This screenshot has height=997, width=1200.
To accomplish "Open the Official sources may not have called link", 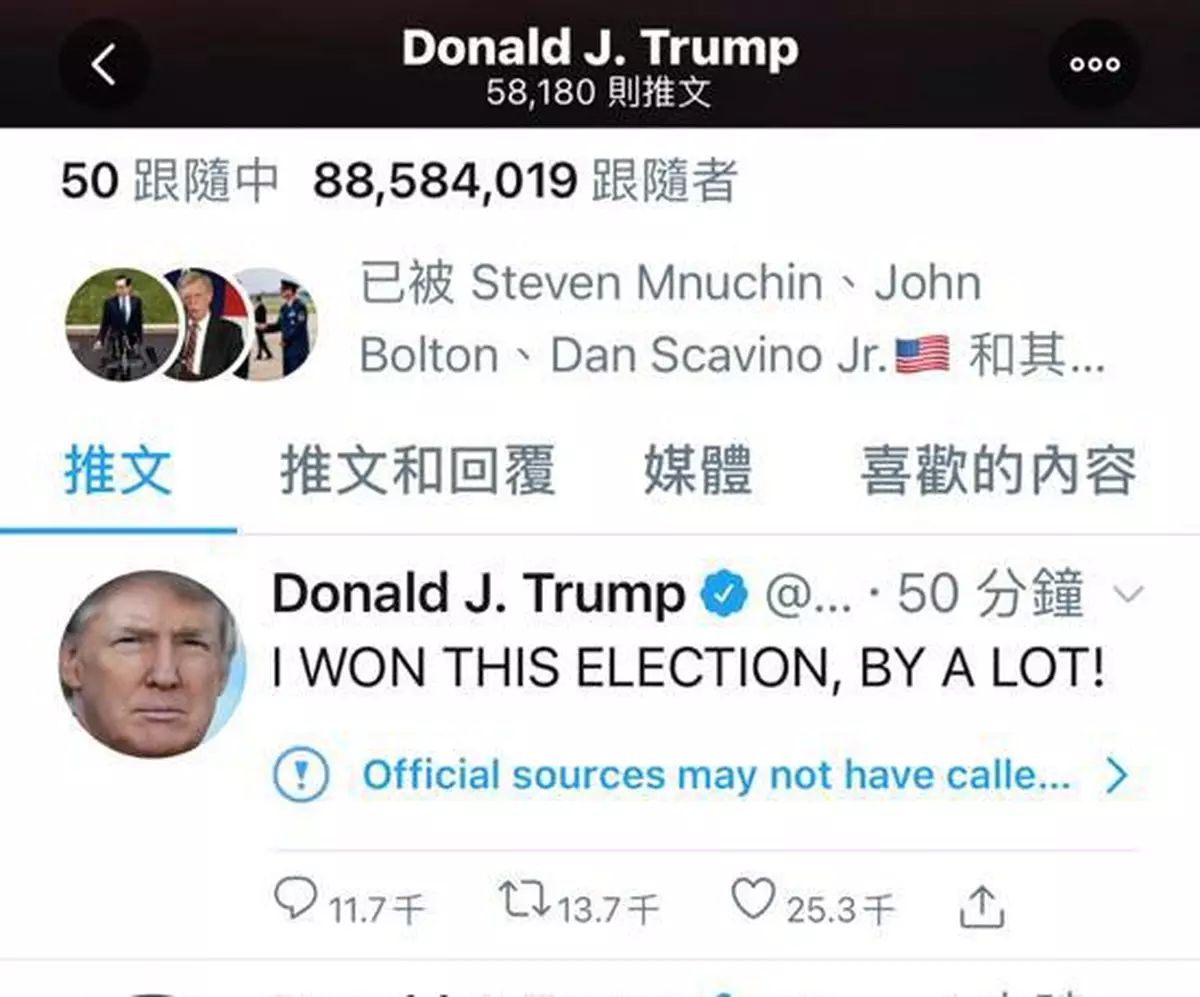I will coord(716,775).
